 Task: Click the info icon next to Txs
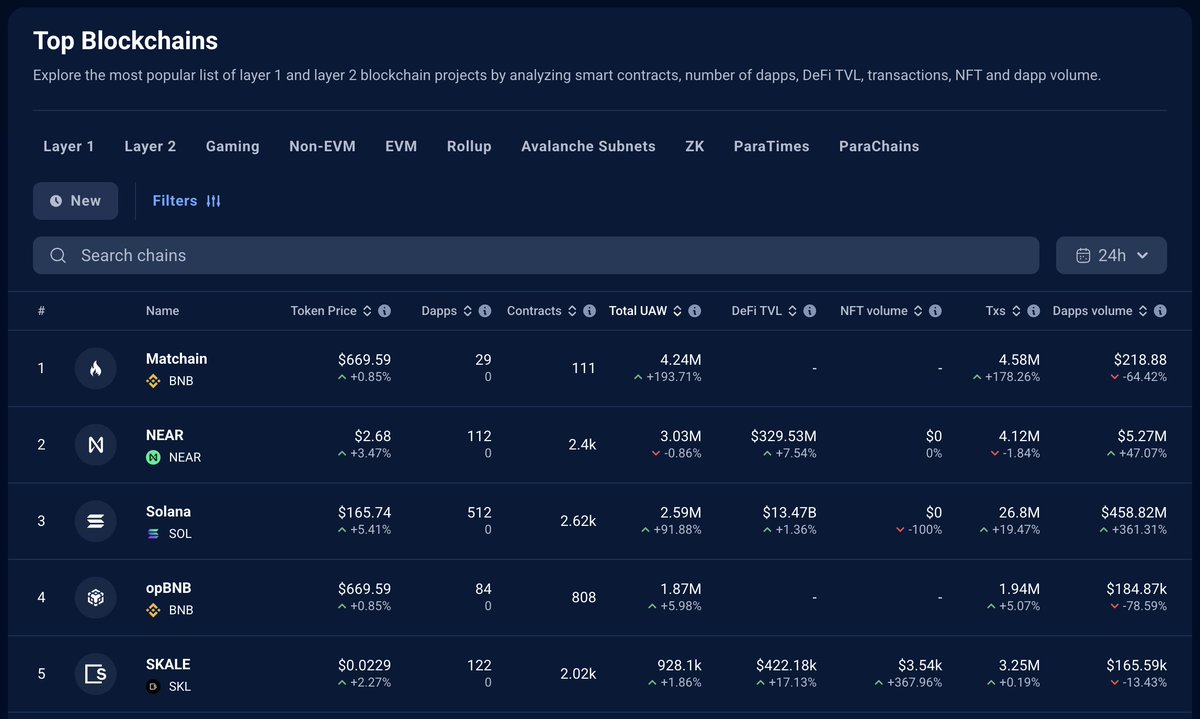click(x=1033, y=311)
